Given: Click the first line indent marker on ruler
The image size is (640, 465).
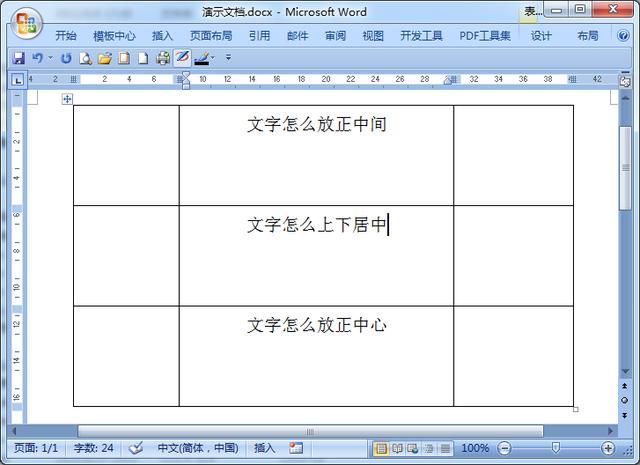Looking at the screenshot, I should [186, 75].
